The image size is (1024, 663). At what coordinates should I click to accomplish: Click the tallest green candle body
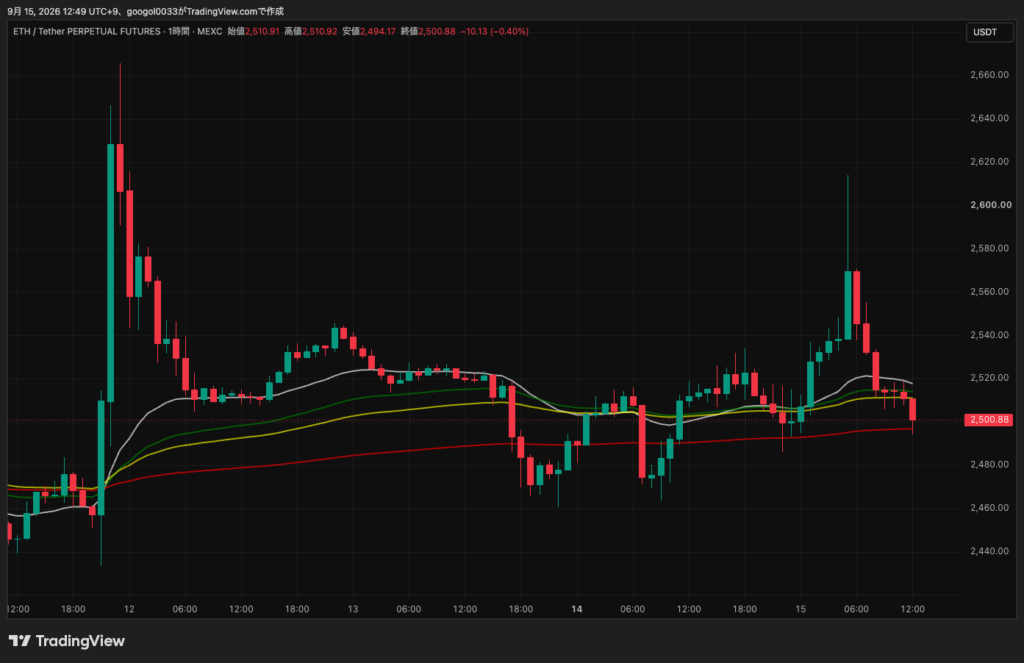(110, 273)
